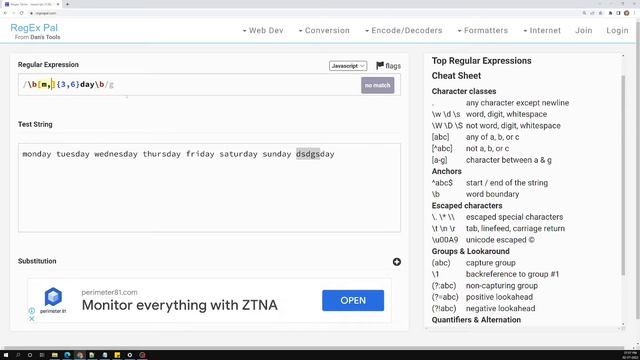
Task: Open the Javascript flavor dropdown
Action: pos(348,66)
